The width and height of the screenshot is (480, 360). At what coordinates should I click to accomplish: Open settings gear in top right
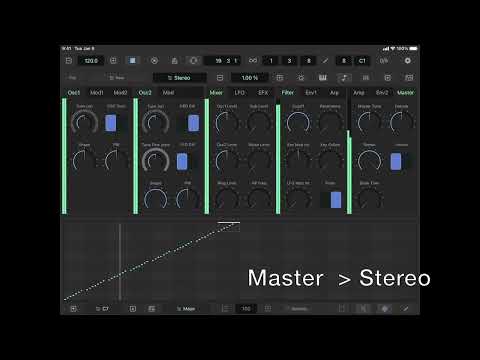407,61
